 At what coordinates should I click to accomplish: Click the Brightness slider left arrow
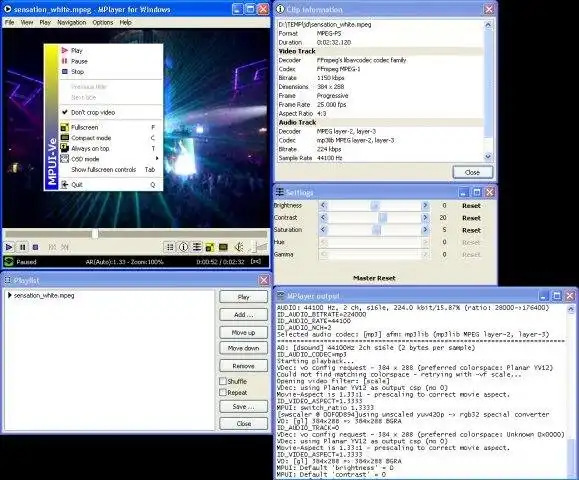[x=323, y=205]
